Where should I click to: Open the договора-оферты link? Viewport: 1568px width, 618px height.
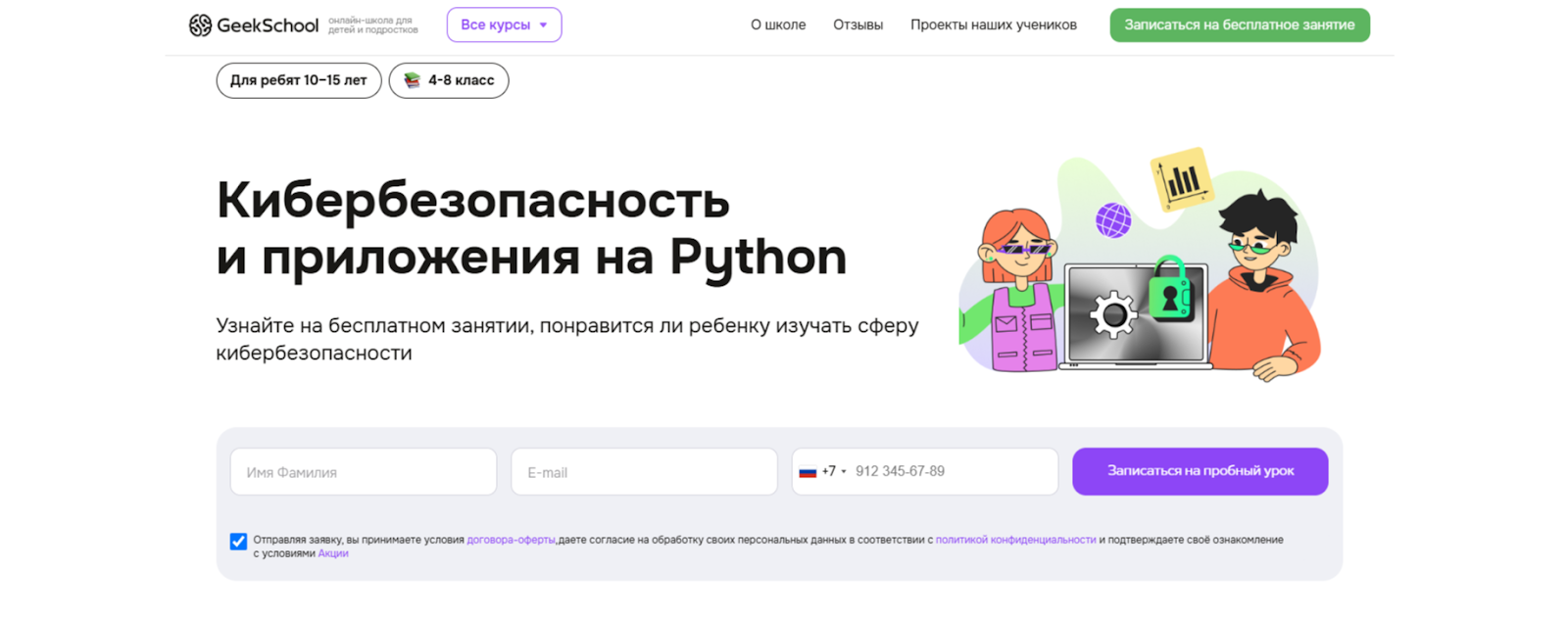pyautogui.click(x=511, y=540)
